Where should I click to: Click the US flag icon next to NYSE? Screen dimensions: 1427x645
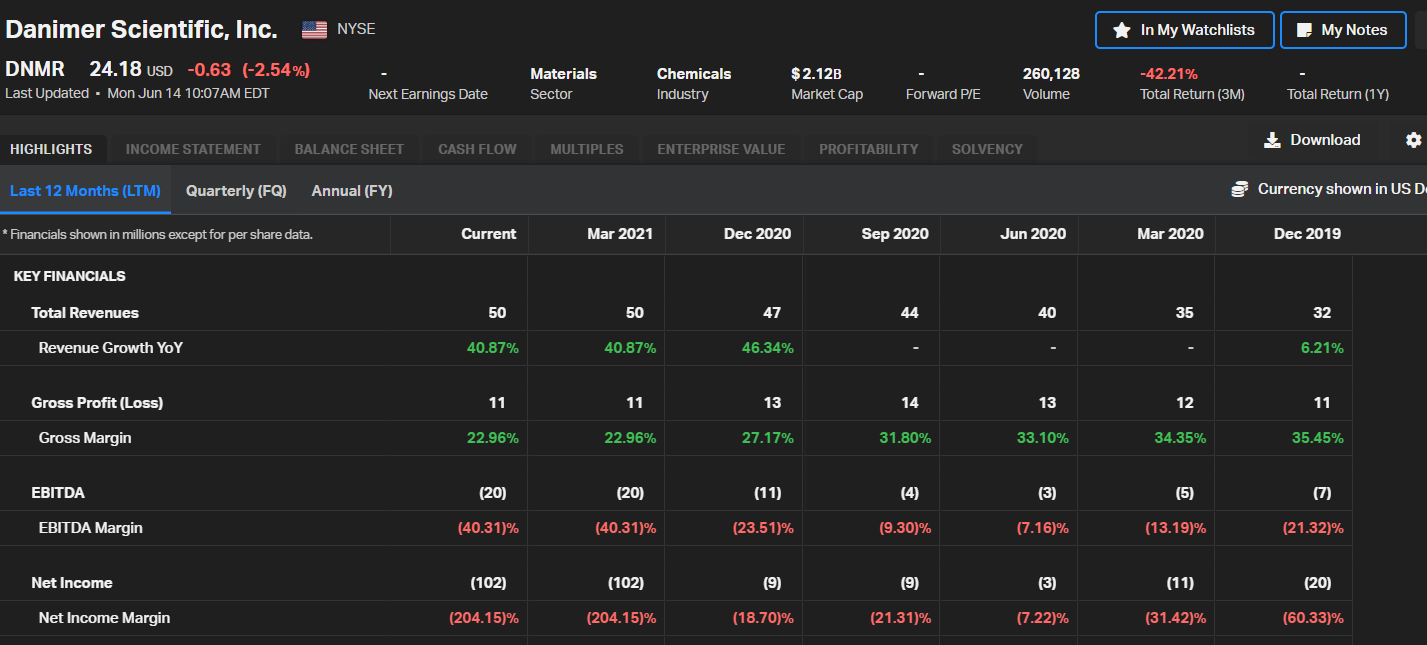(x=314, y=30)
